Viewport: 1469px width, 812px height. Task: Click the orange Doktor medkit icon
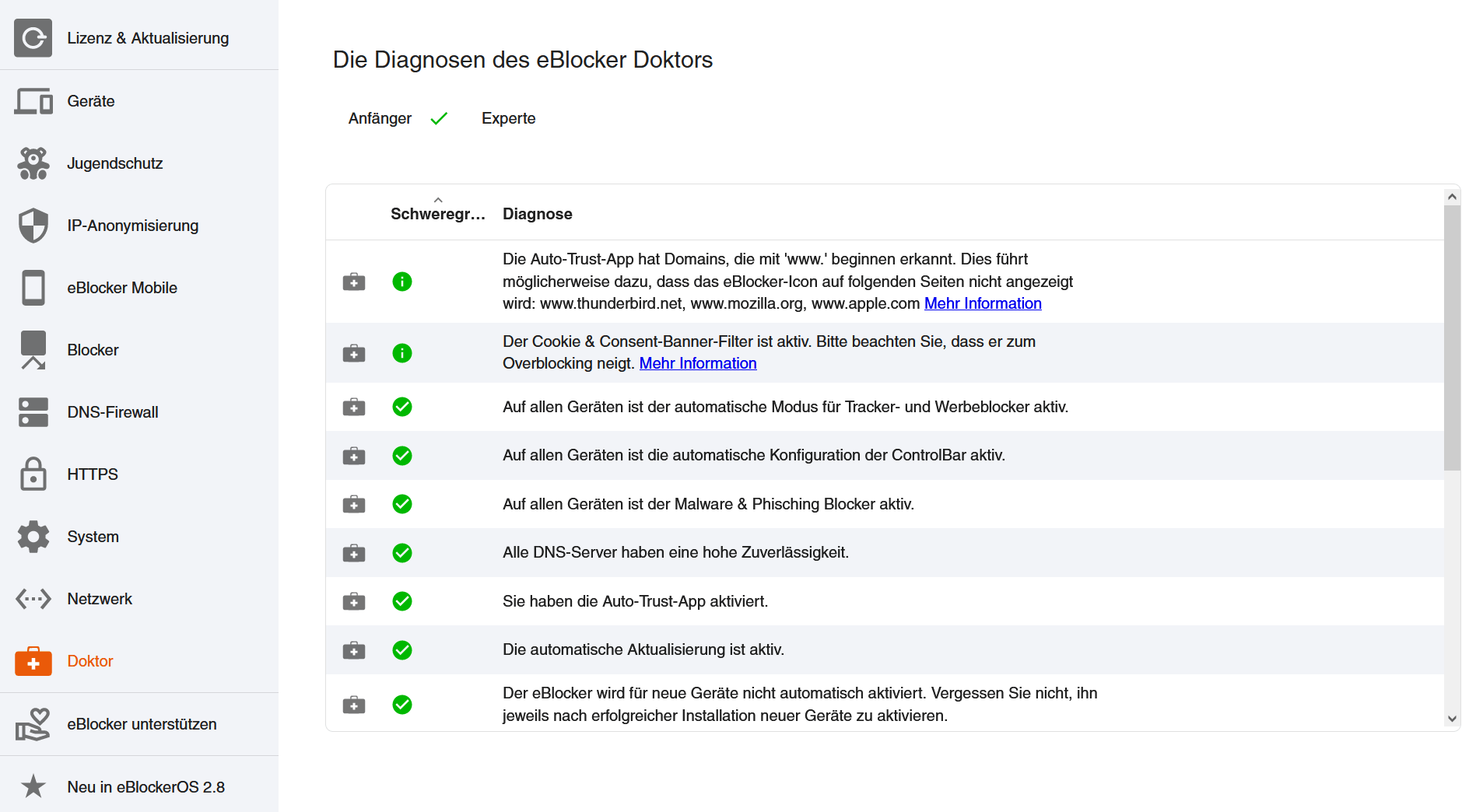tap(33, 661)
